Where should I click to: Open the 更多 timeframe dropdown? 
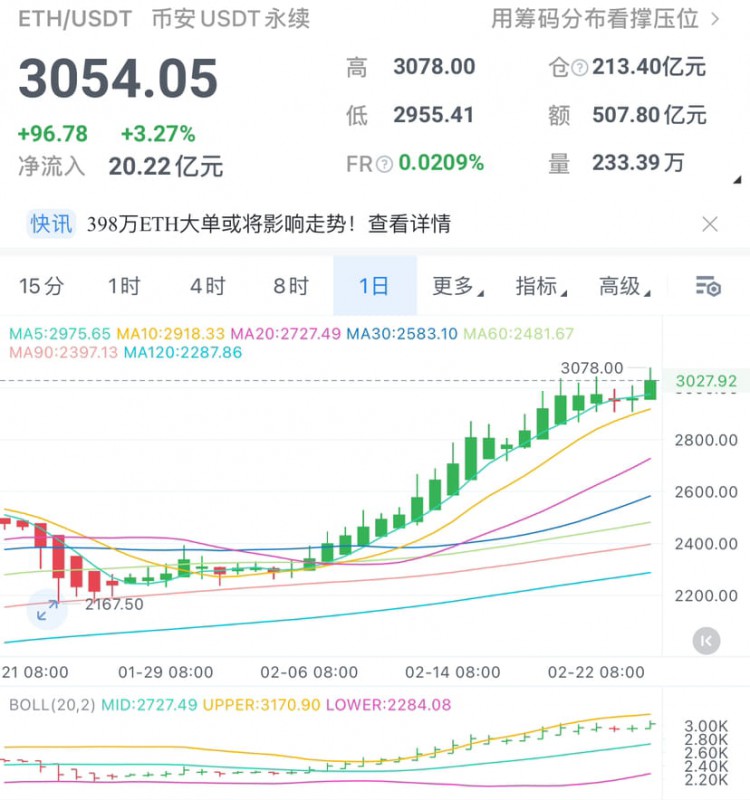458,286
